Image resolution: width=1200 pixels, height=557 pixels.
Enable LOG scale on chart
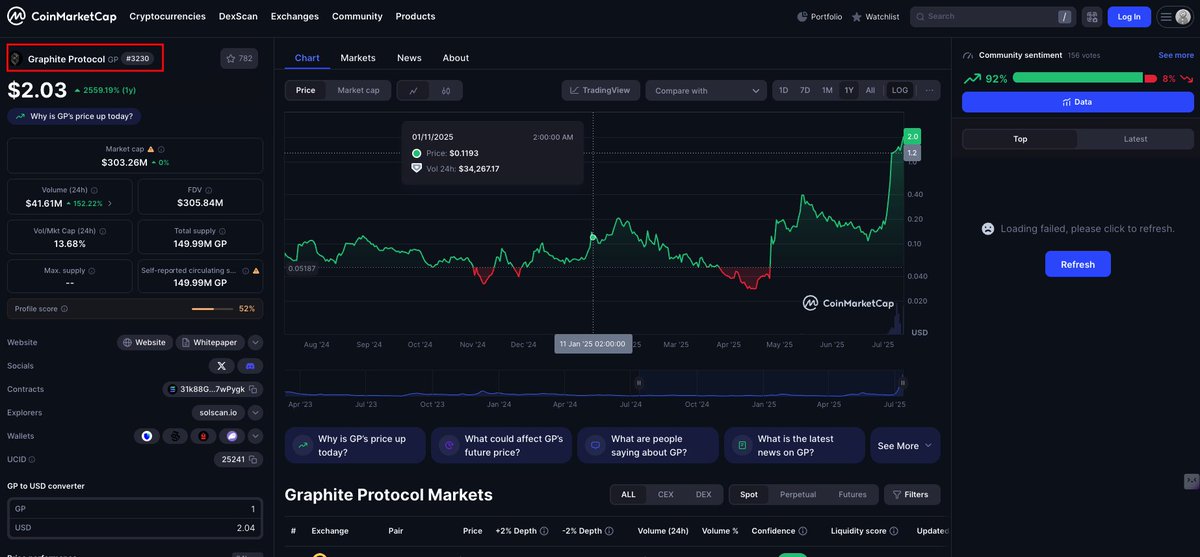click(x=900, y=90)
